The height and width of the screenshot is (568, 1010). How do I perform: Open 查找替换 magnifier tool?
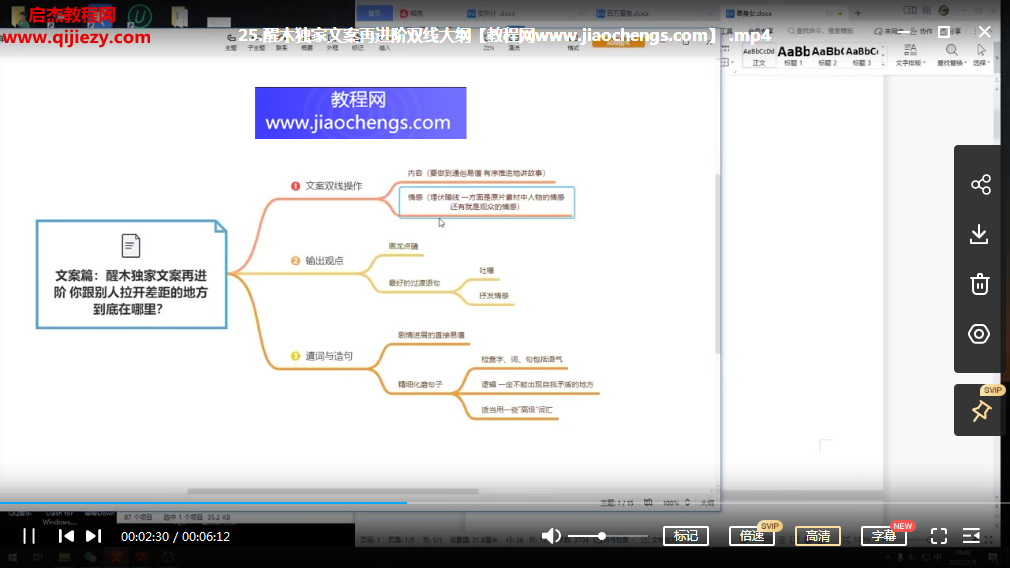(x=951, y=55)
